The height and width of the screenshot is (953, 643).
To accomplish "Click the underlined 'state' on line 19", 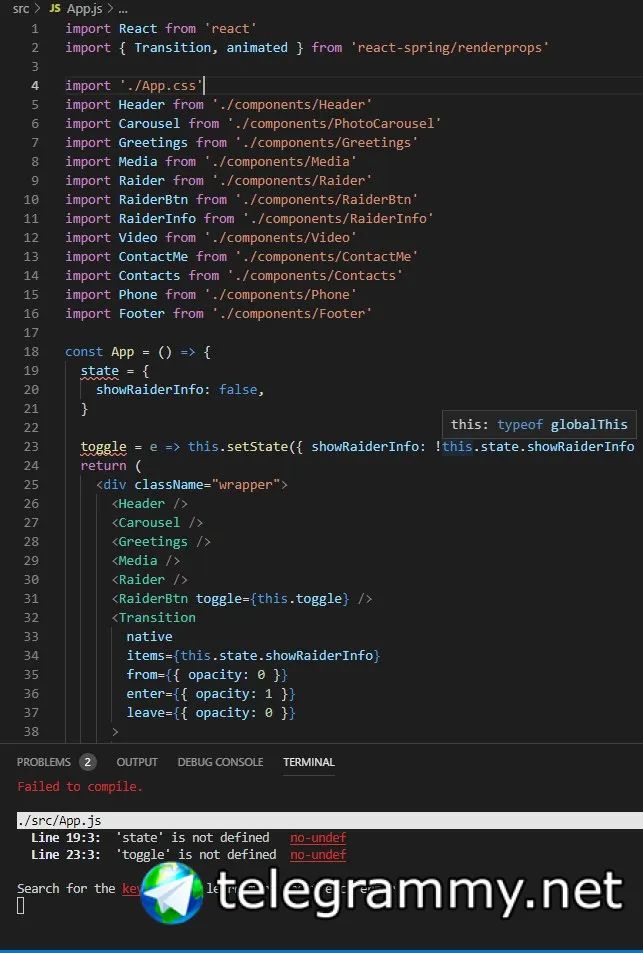I will 100,371.
